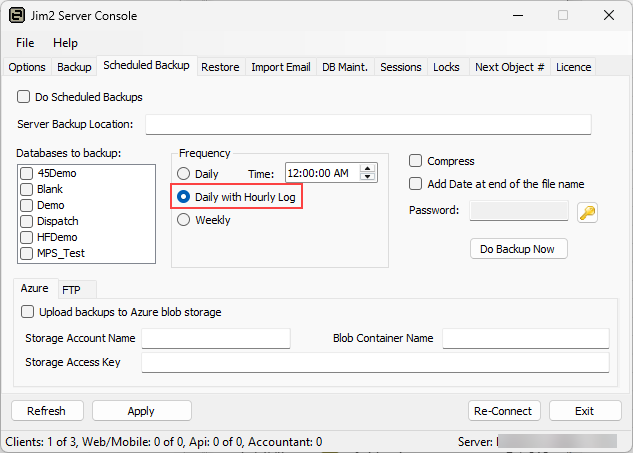Enable the Do Scheduled Backups checkbox
The height and width of the screenshot is (453, 633).
coord(24,97)
